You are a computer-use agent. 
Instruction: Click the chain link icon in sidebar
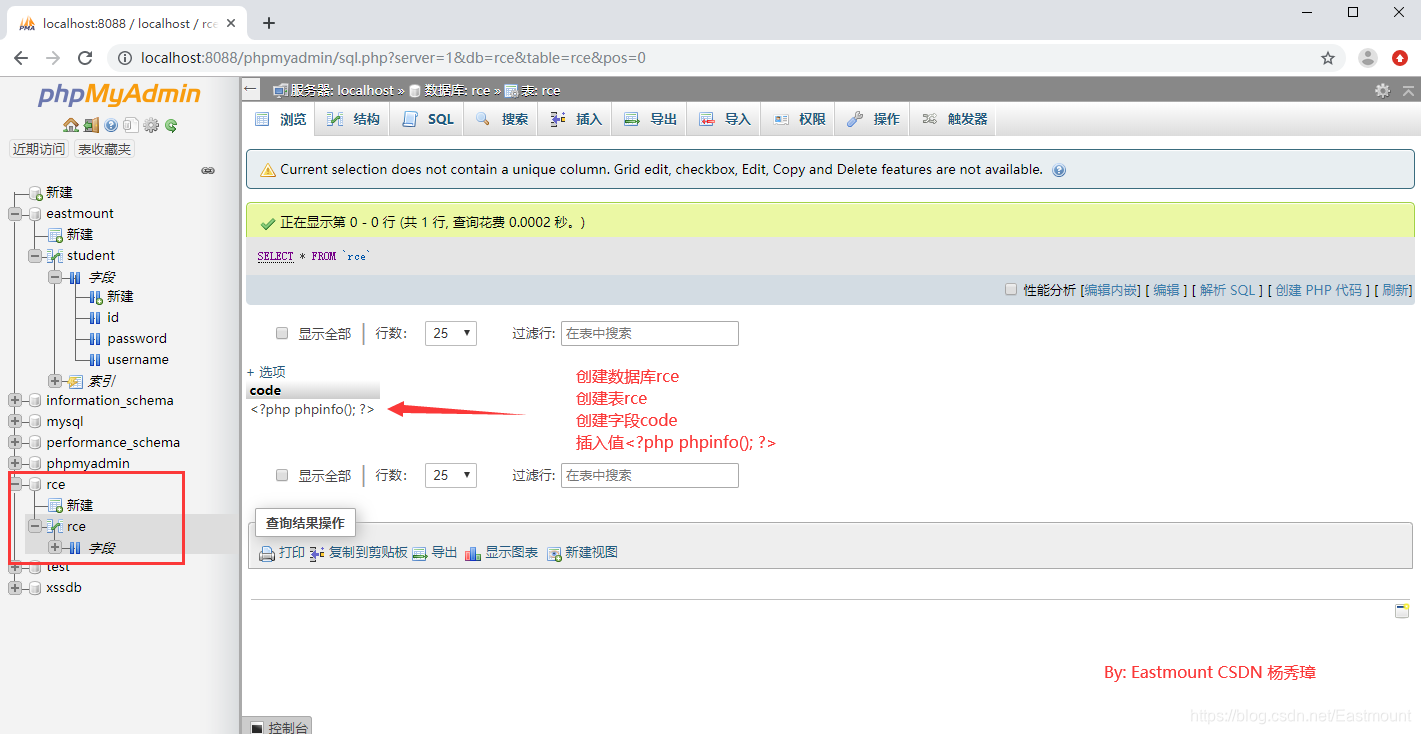pos(208,170)
